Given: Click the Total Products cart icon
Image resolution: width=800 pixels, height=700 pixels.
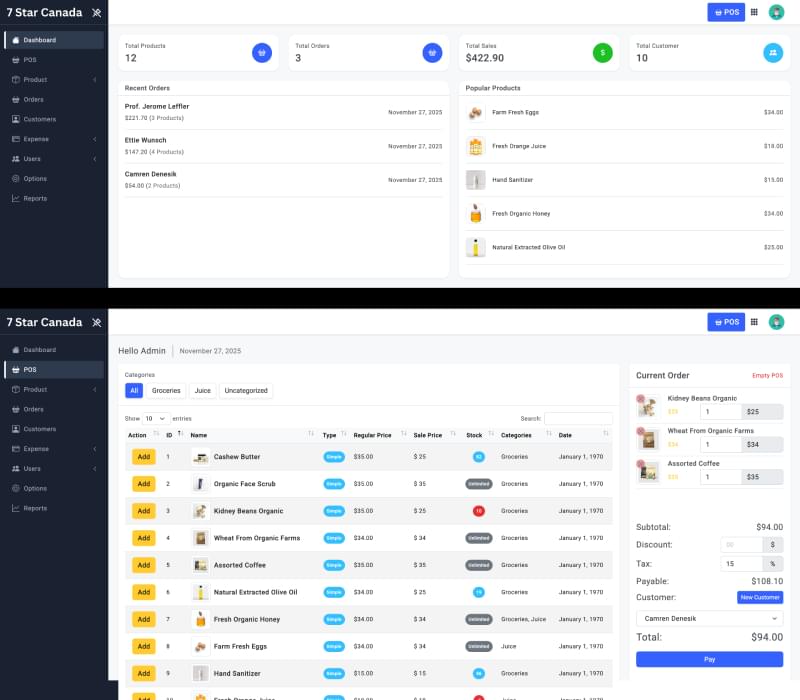Looking at the screenshot, I should [262, 52].
